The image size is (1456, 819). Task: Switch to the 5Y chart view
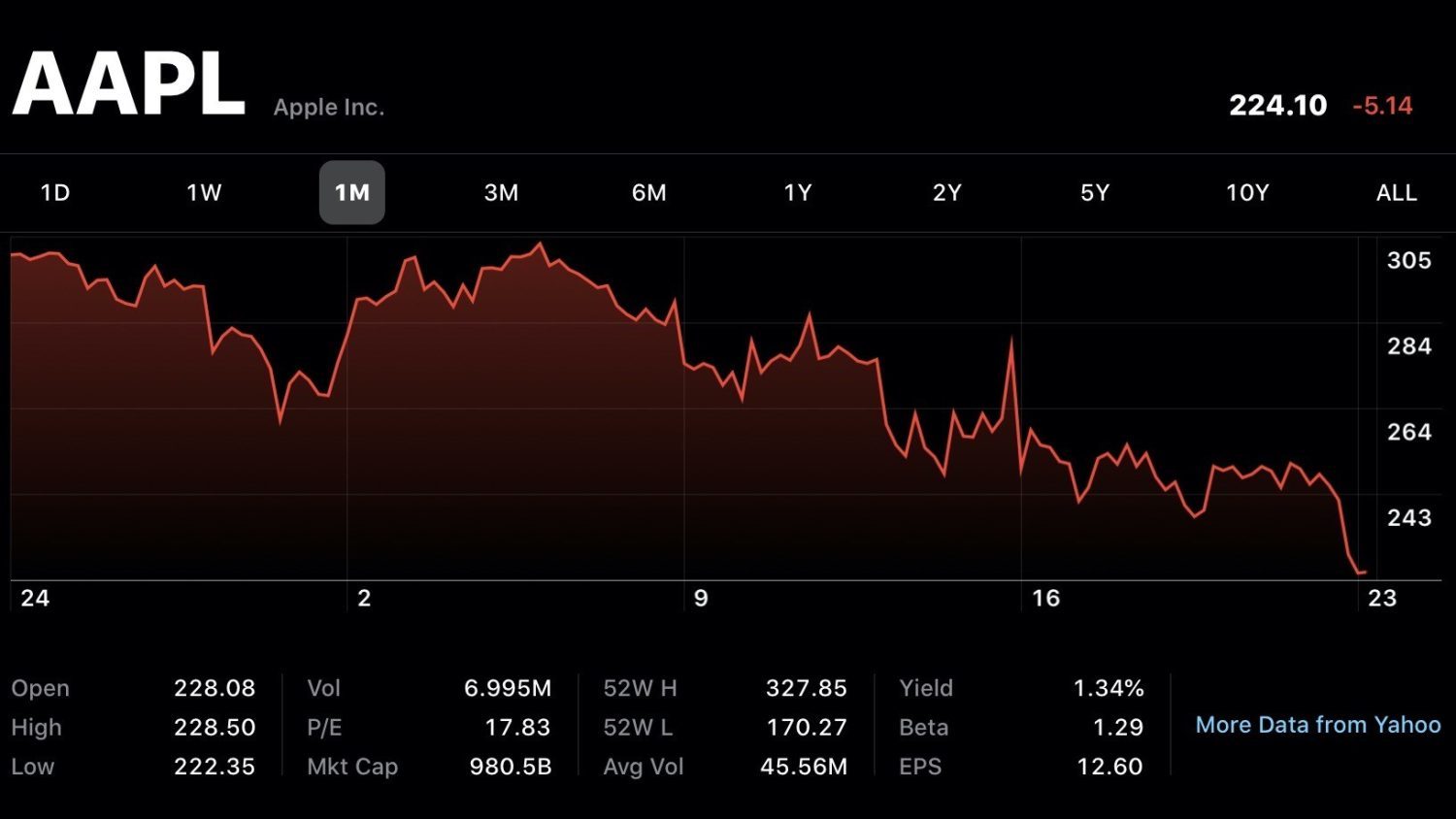tap(1095, 192)
